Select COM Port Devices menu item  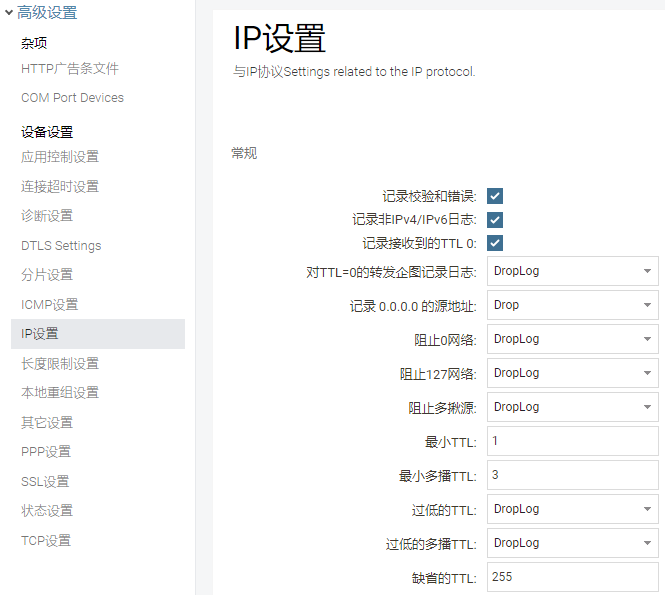click(x=73, y=98)
